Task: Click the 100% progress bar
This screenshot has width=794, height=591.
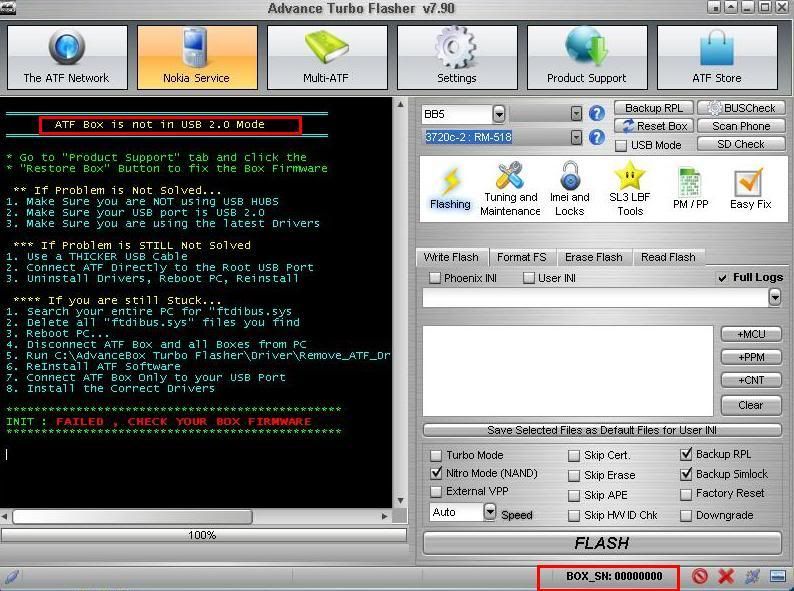Action: 204,535
